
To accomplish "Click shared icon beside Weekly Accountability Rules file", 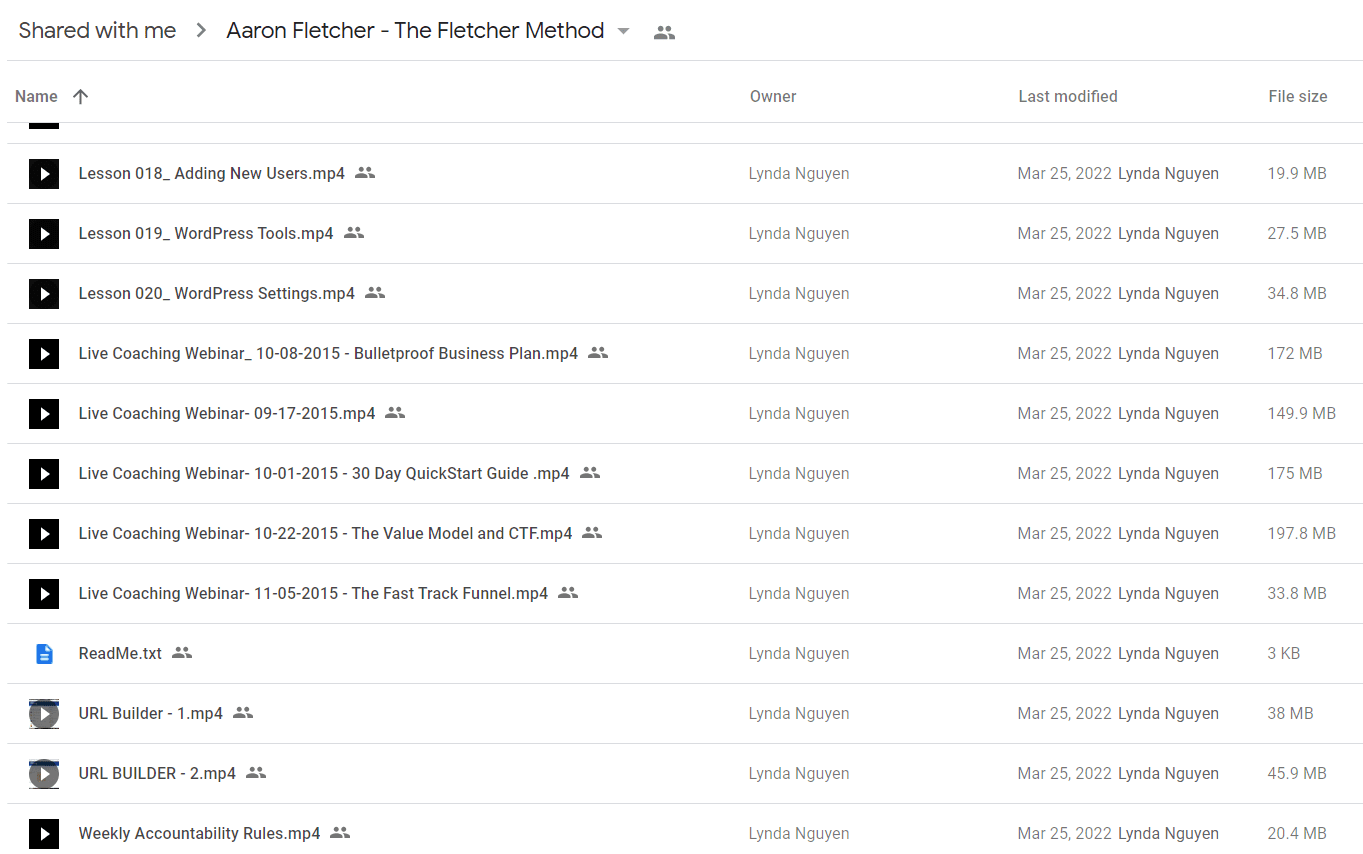I will 340,833.
